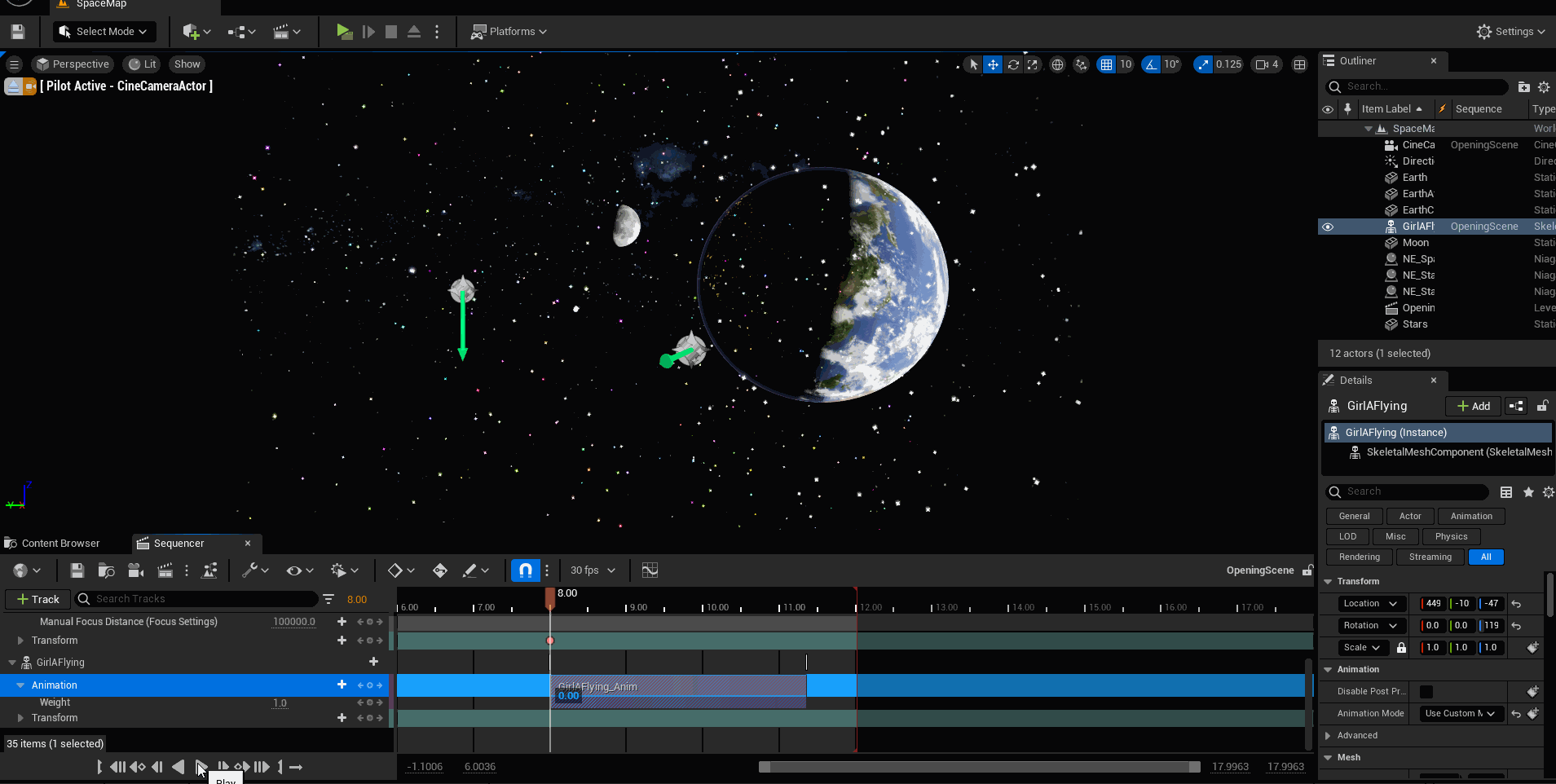Hide GirlAFlying actor using Outliner eye icon
Image resolution: width=1556 pixels, height=784 pixels.
coord(1328,227)
